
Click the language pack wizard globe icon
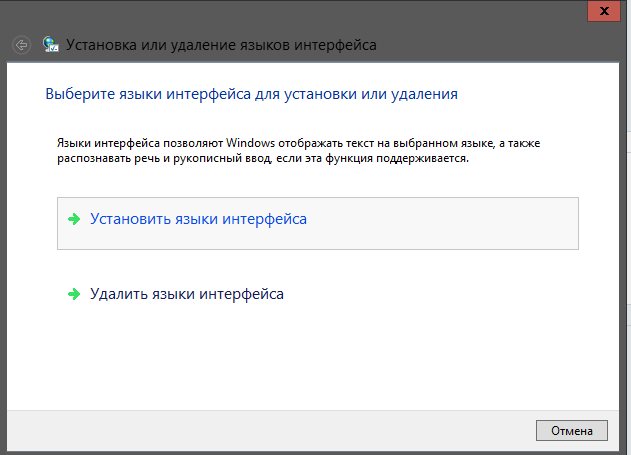pyautogui.click(x=50, y=45)
